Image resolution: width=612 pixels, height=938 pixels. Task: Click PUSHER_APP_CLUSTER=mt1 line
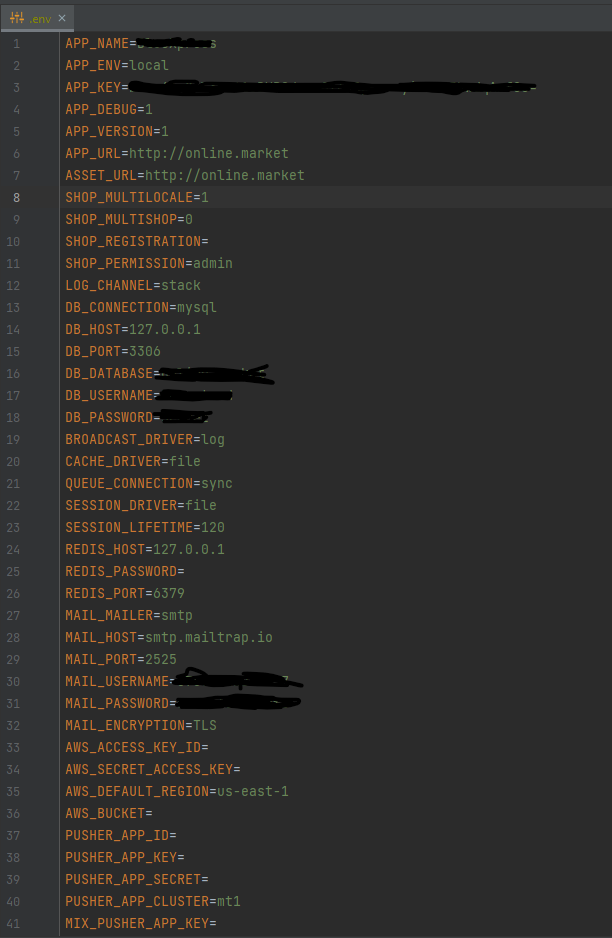pos(153,902)
